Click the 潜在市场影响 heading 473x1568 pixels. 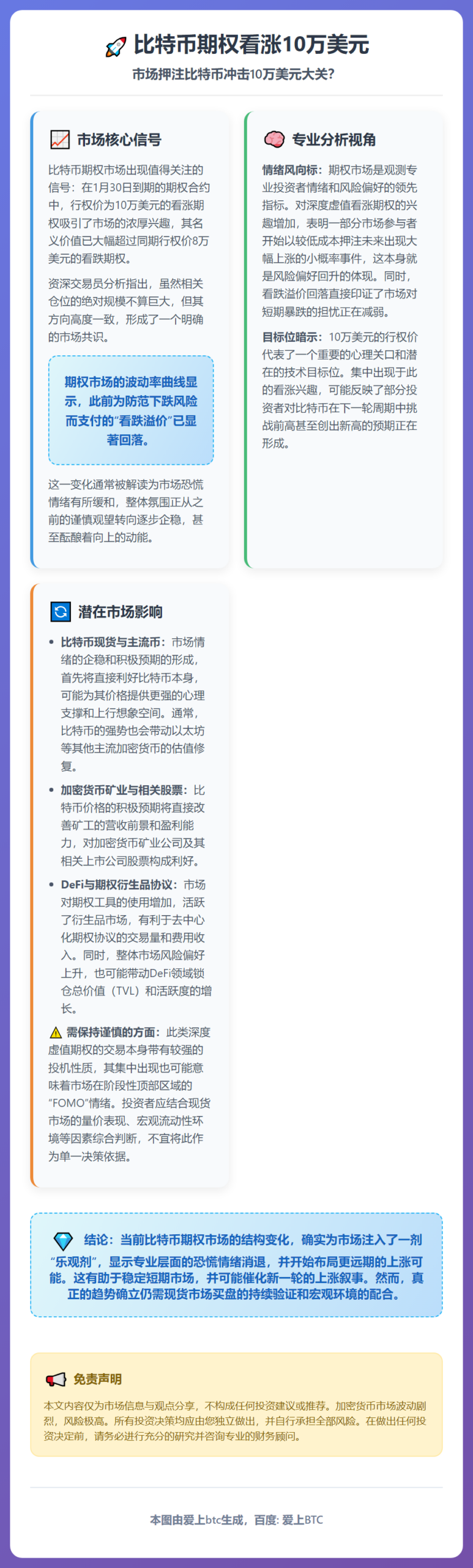(121, 611)
